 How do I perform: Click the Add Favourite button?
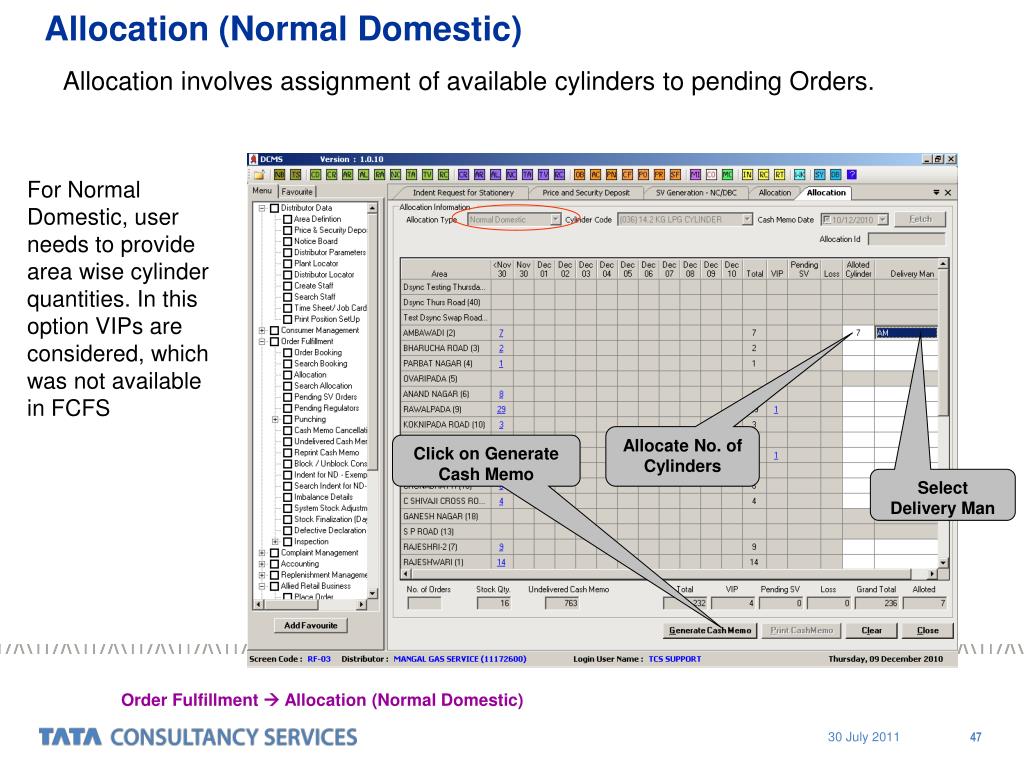311,626
